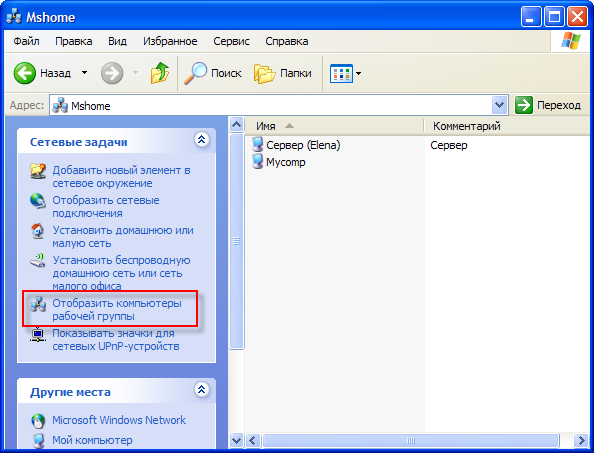Viewport: 594px width, 453px height.
Task: Click the Сервер (Elena) computer icon
Action: 257,144
